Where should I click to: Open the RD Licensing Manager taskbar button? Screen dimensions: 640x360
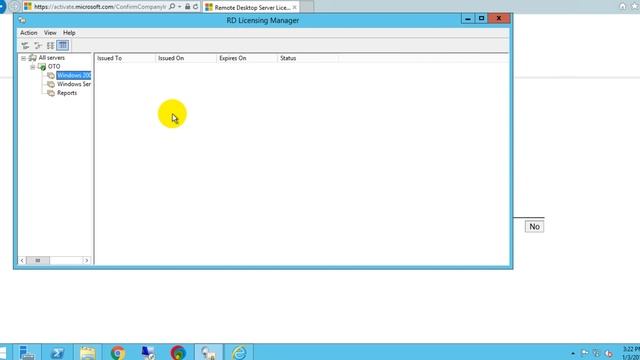209,352
